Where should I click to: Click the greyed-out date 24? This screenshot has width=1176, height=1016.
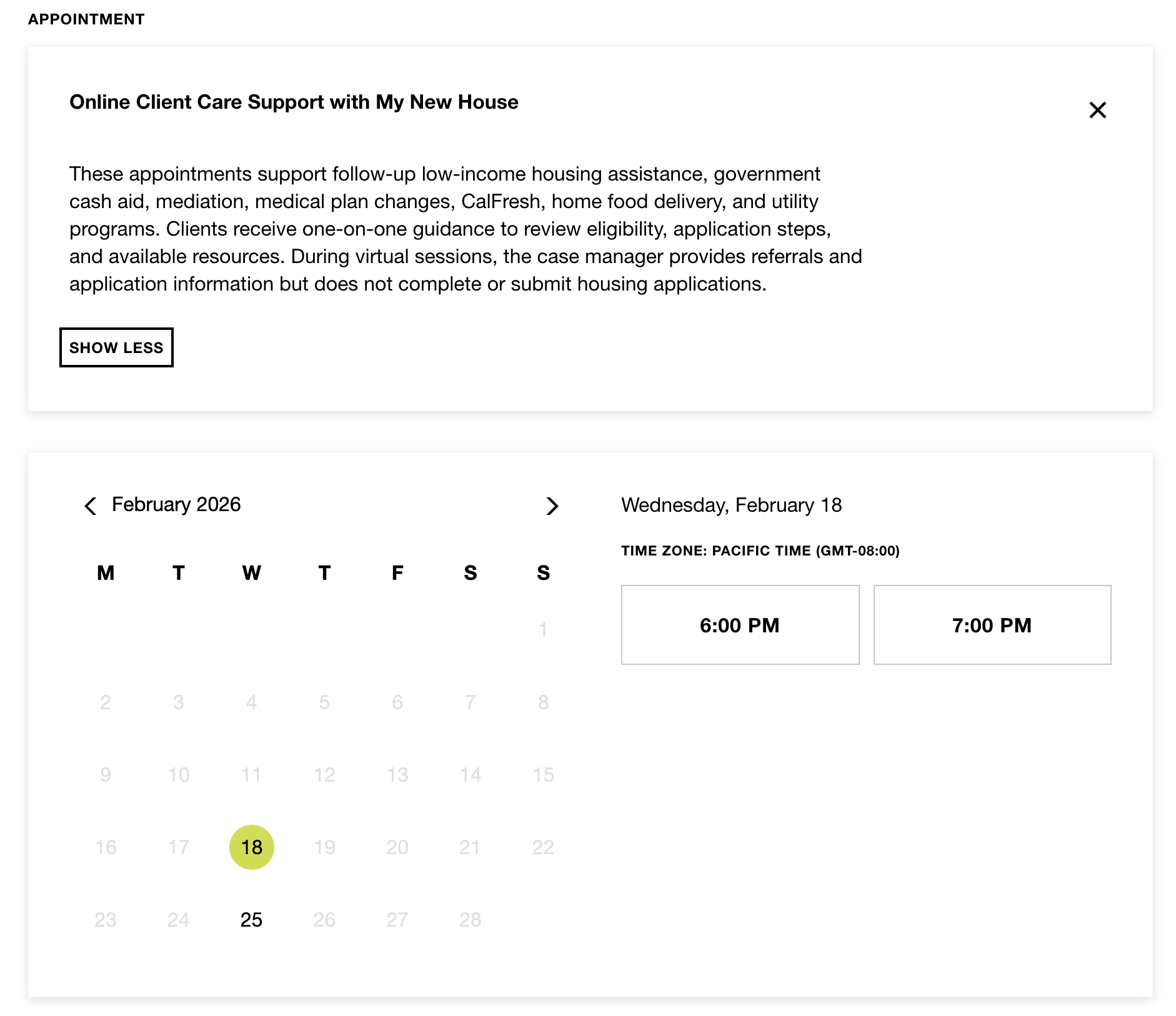tap(178, 920)
